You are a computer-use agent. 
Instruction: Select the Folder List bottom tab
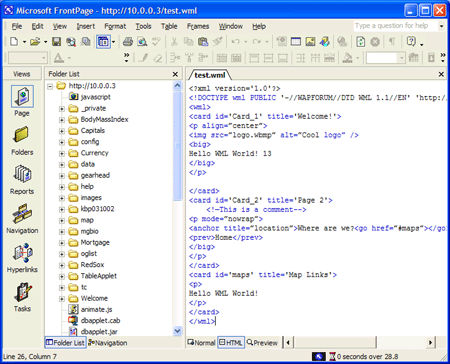[x=65, y=343]
